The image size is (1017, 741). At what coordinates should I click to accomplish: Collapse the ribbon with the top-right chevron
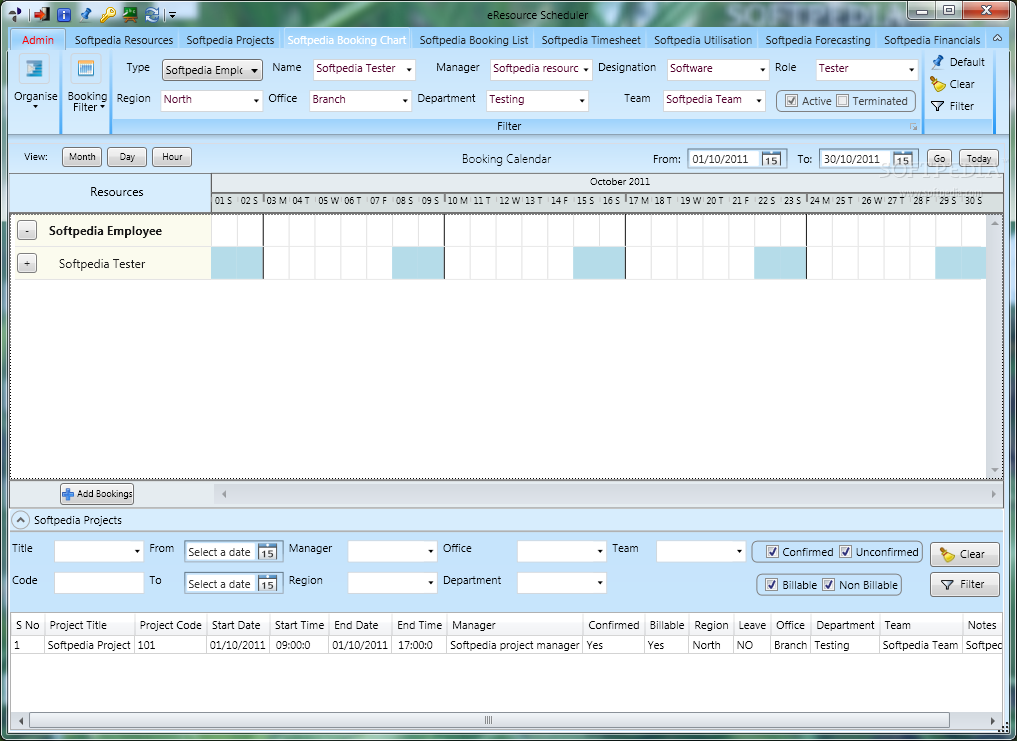[x=997, y=39]
